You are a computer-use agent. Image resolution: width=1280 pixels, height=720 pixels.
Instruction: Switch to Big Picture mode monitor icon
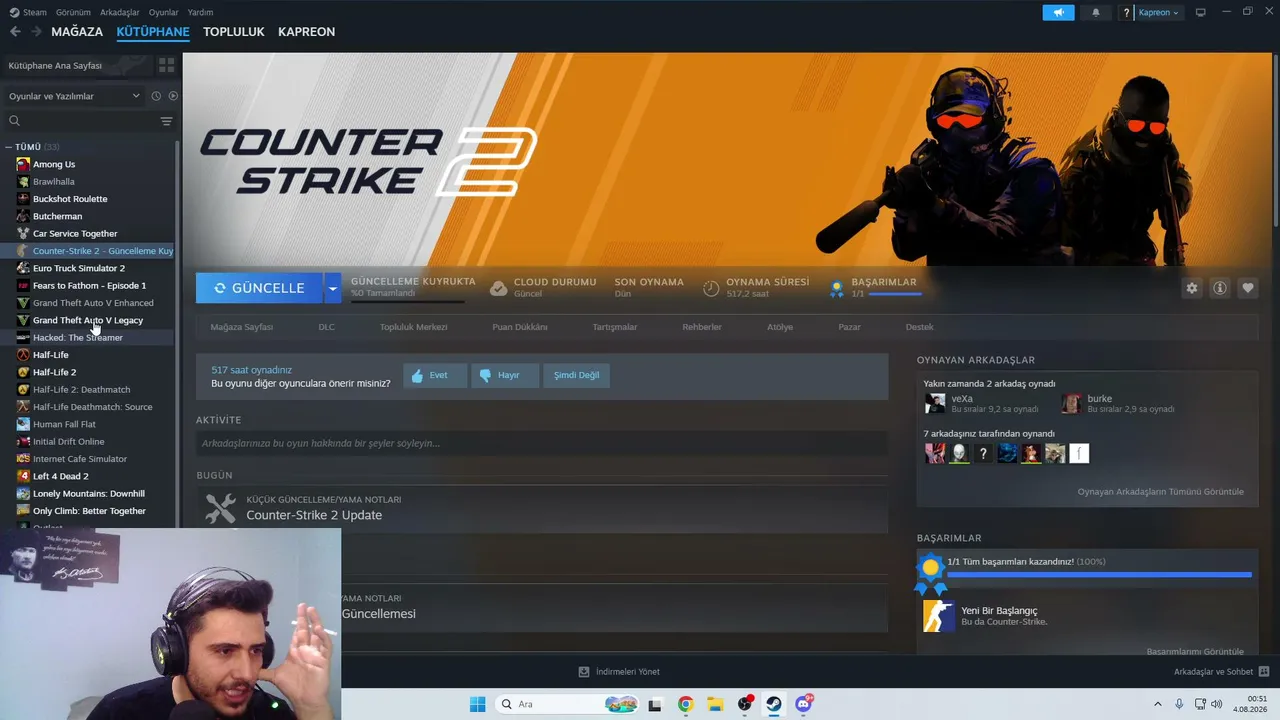point(1201,12)
